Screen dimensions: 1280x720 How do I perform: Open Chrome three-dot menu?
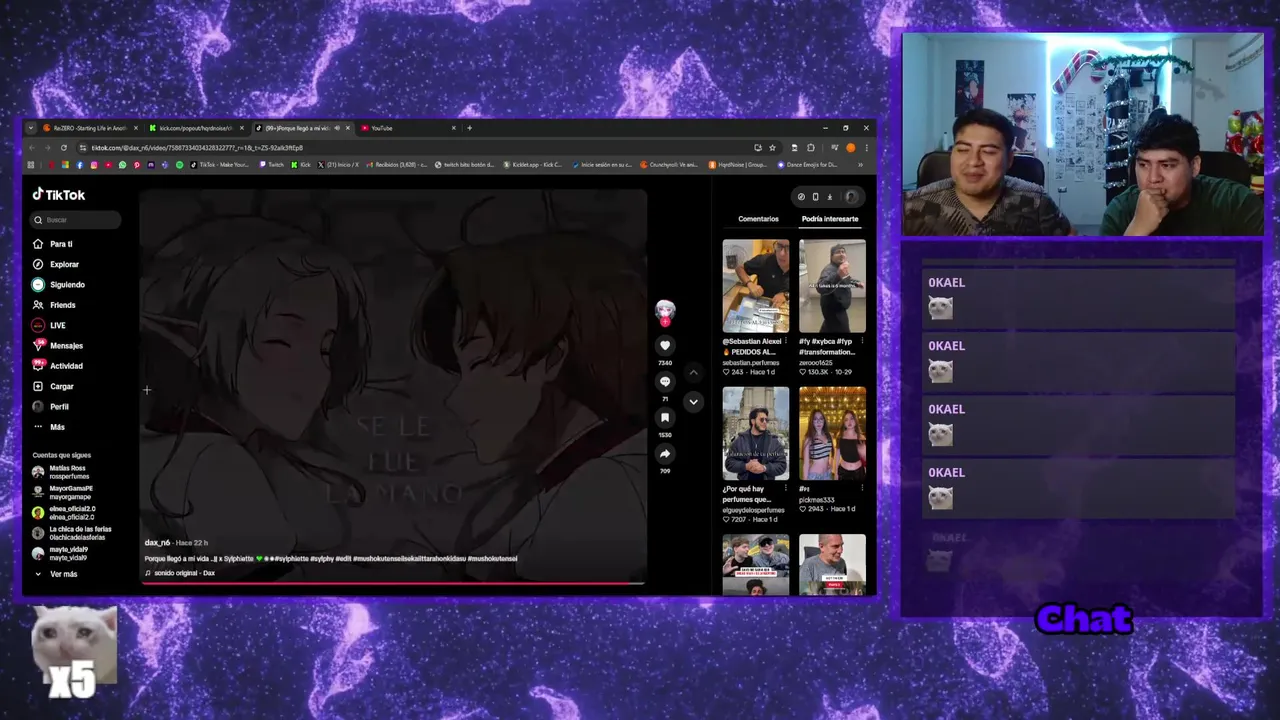pyautogui.click(x=866, y=148)
